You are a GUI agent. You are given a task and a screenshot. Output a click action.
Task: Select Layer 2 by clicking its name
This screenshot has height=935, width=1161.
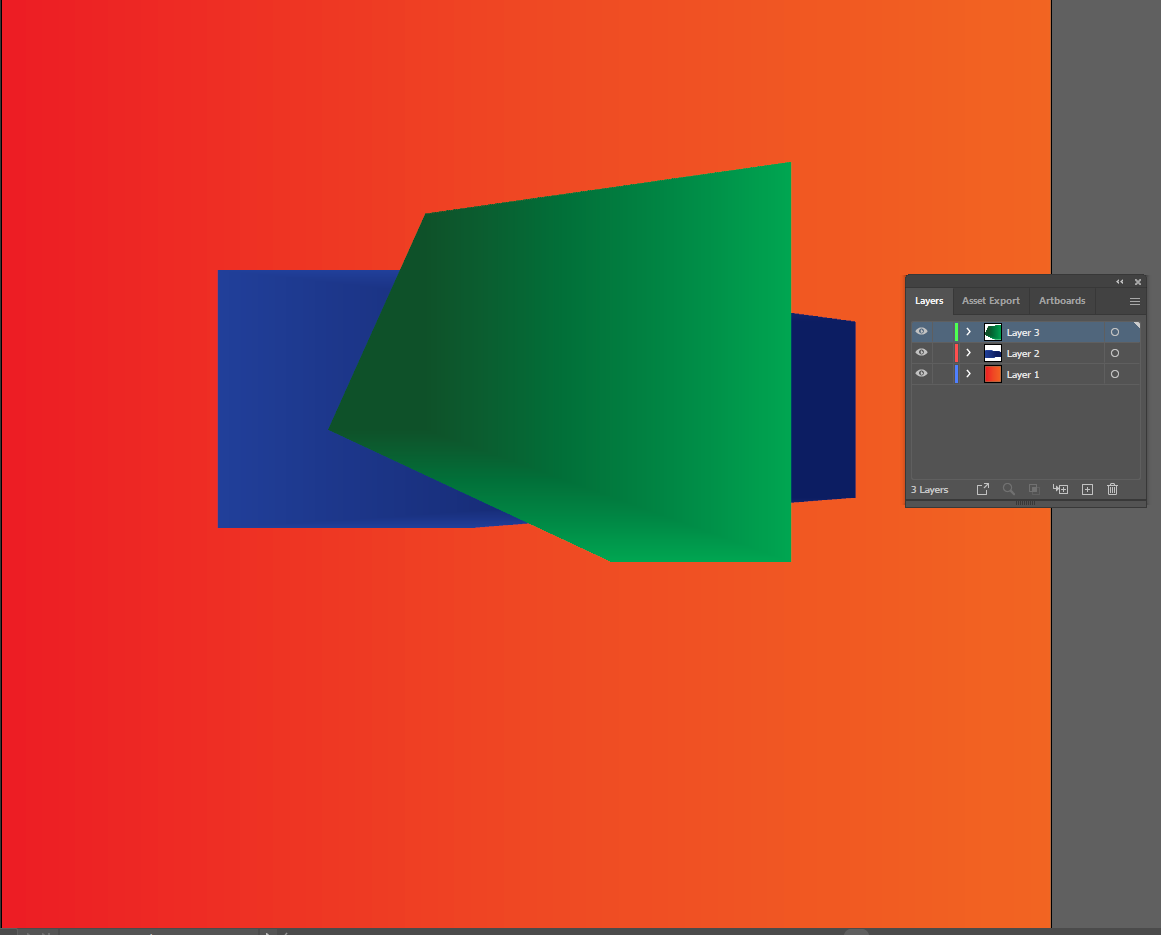(1024, 352)
